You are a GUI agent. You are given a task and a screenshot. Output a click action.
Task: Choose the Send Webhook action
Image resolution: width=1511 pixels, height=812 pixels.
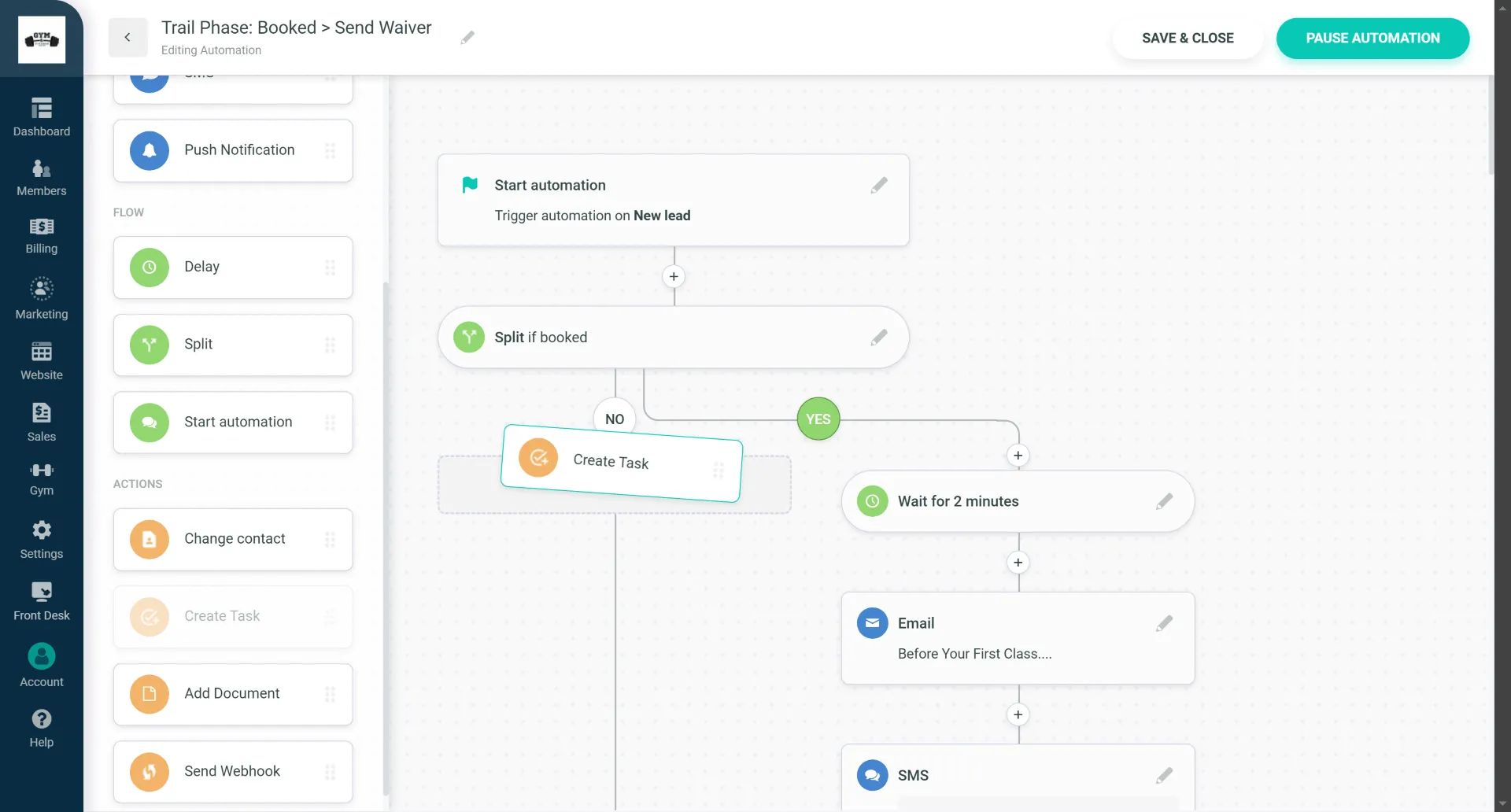[x=233, y=771]
